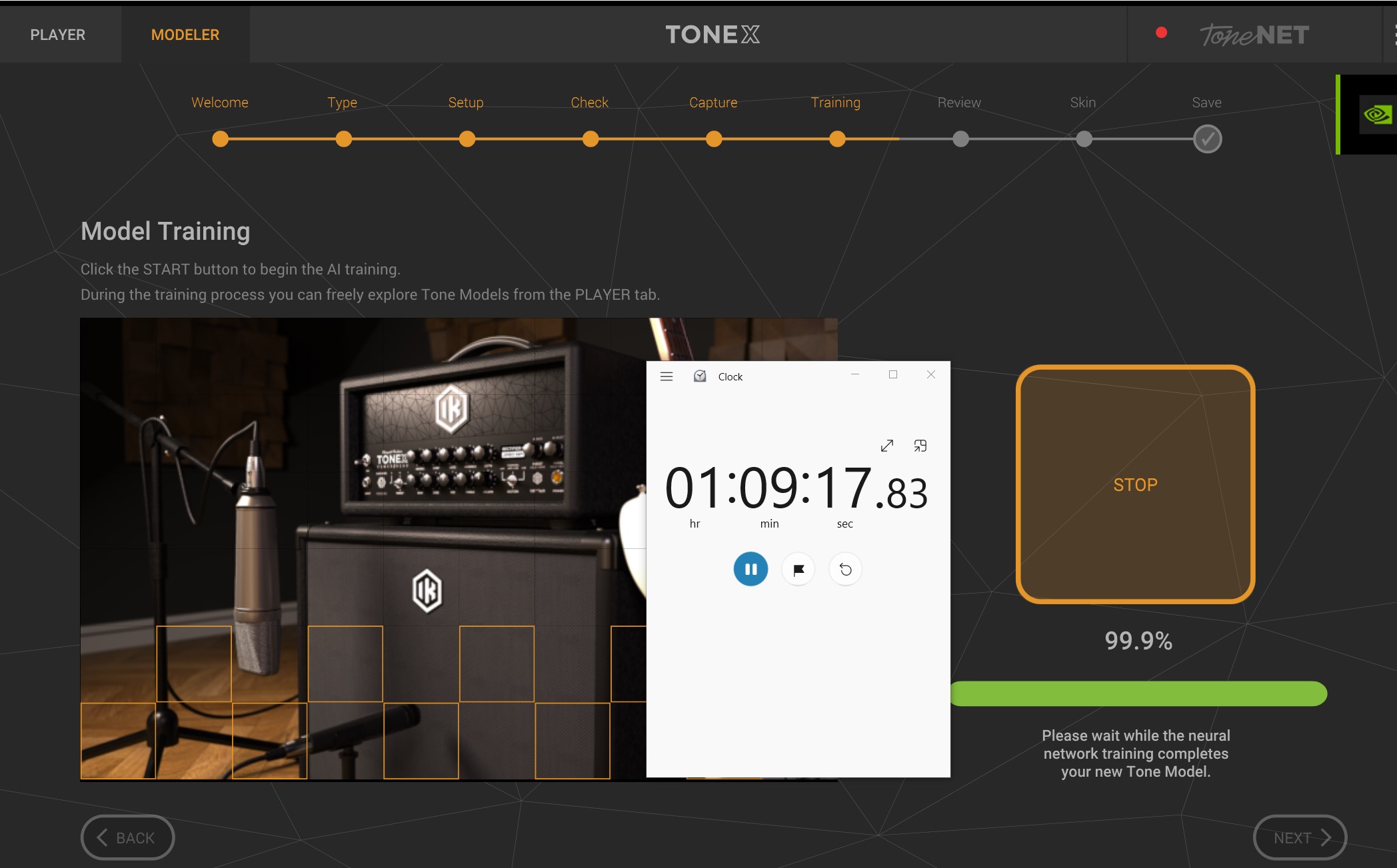Click the Model Training heading

165,231
